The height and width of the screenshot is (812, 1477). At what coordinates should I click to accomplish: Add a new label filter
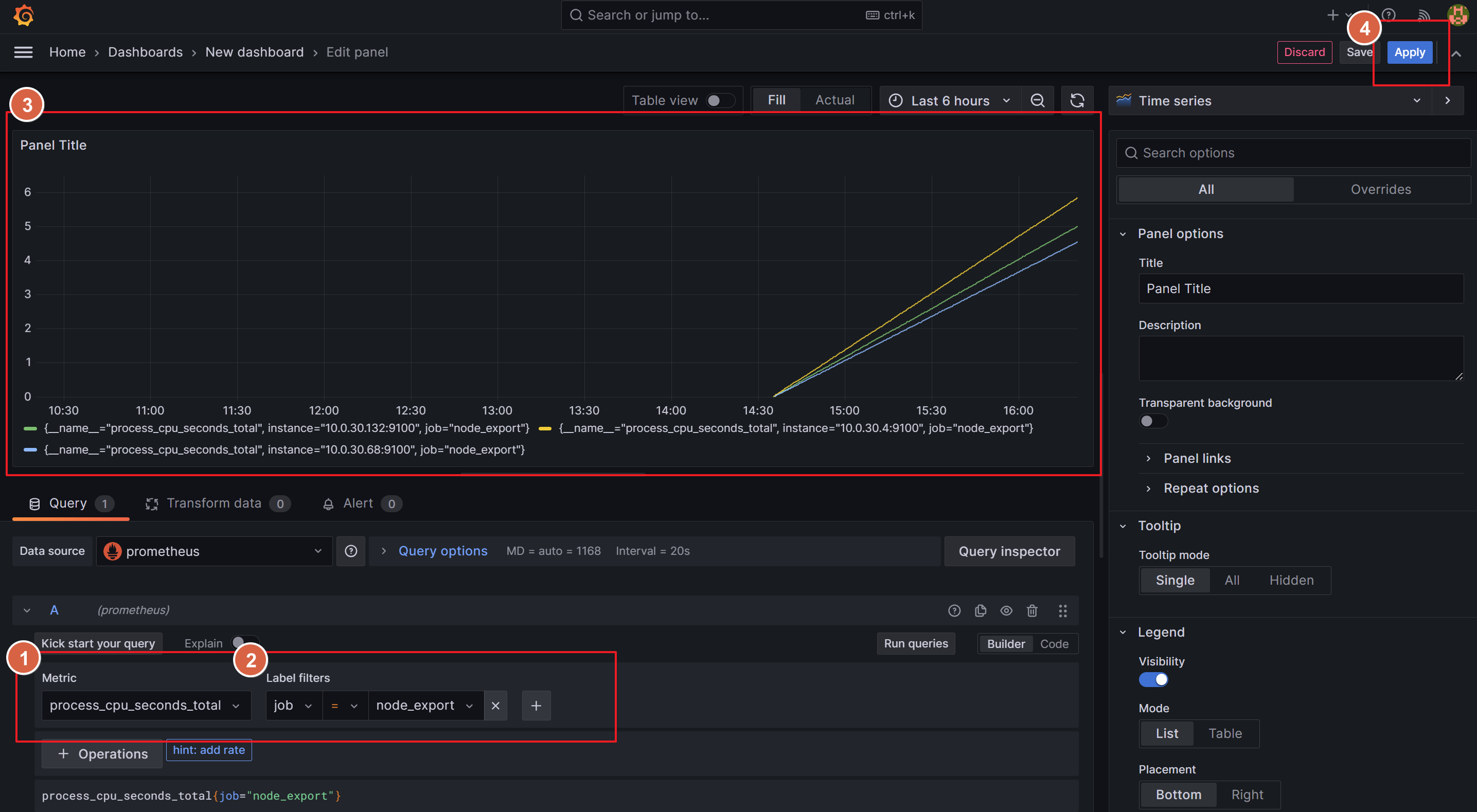click(x=536, y=706)
